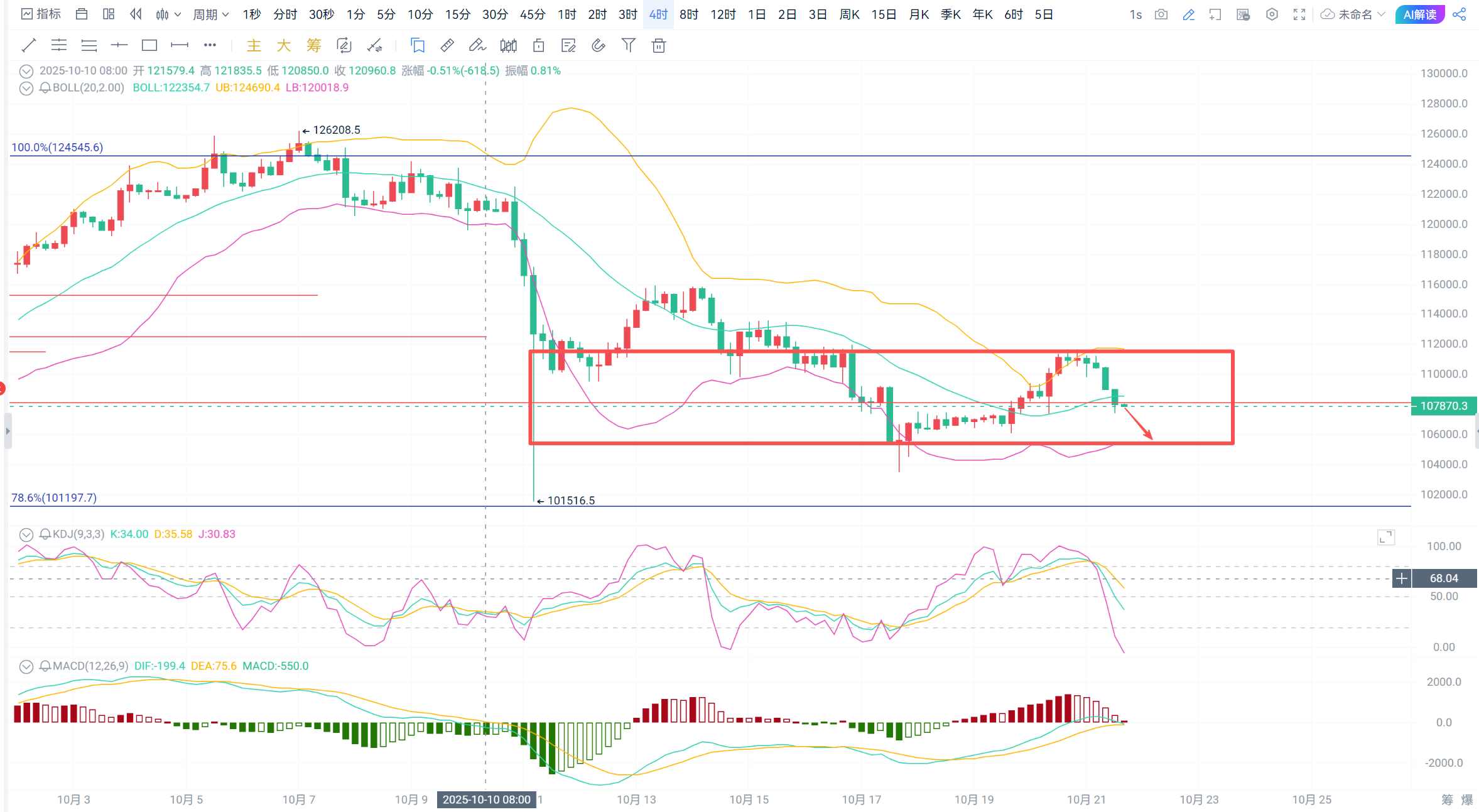The width and height of the screenshot is (1479, 812).
Task: Maximize the KDJ sub-panel icon
Action: click(1386, 537)
